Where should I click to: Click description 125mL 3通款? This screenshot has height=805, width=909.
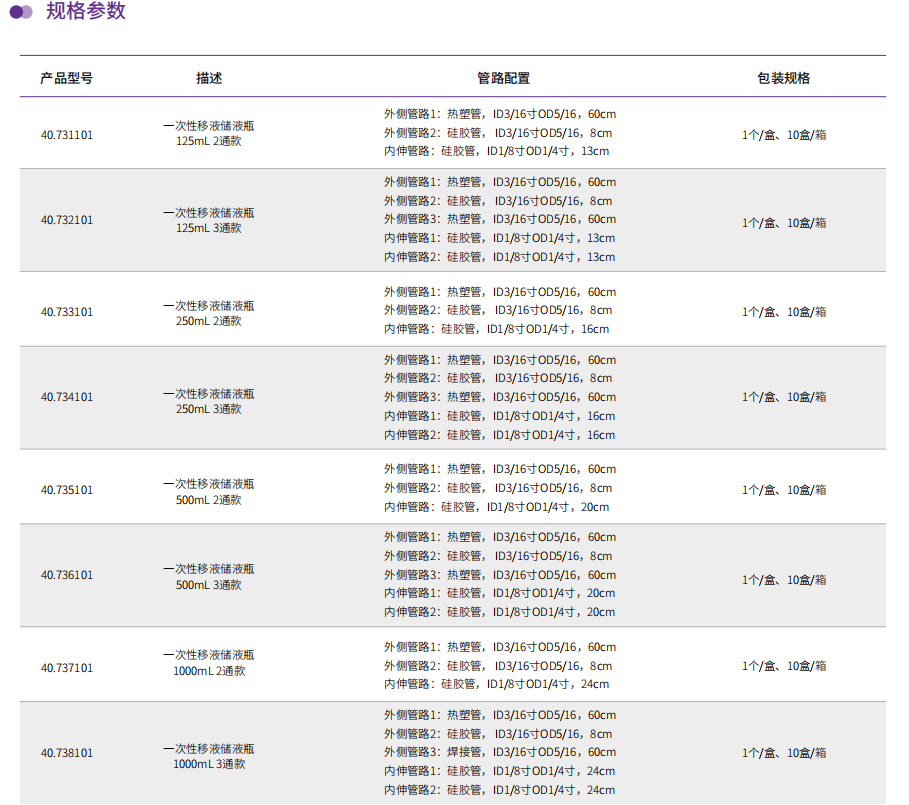pos(209,228)
